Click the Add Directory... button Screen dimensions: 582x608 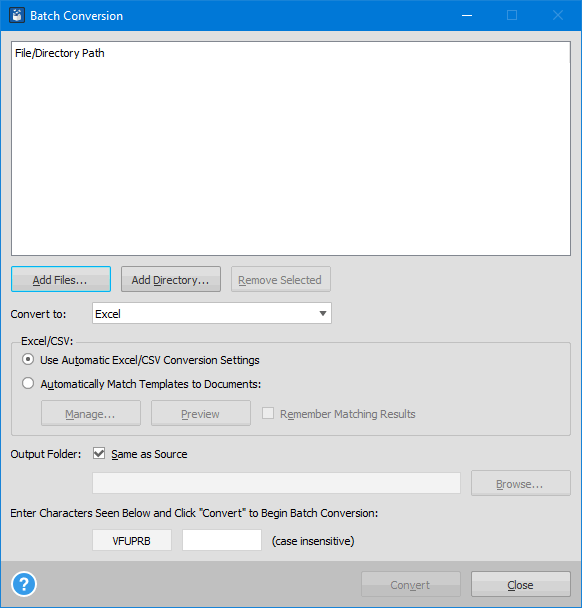(171, 279)
